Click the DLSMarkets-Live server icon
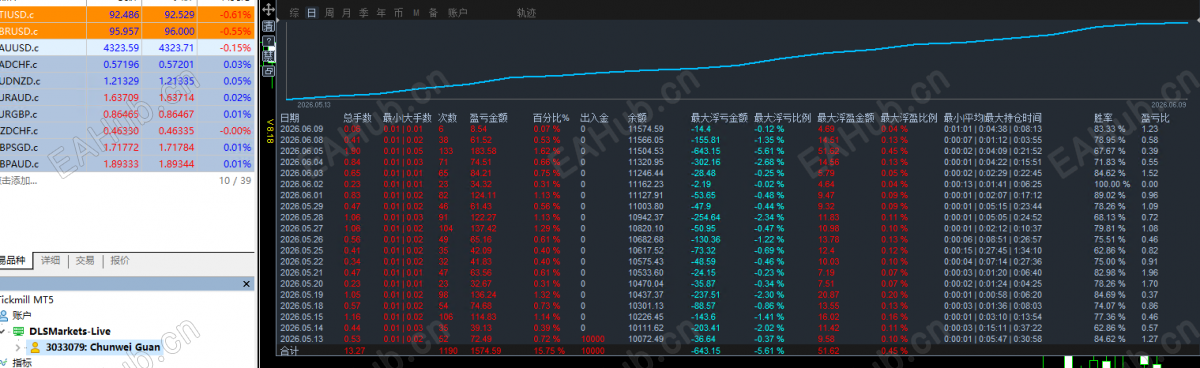This screenshot has width=1200, height=368. point(18,331)
